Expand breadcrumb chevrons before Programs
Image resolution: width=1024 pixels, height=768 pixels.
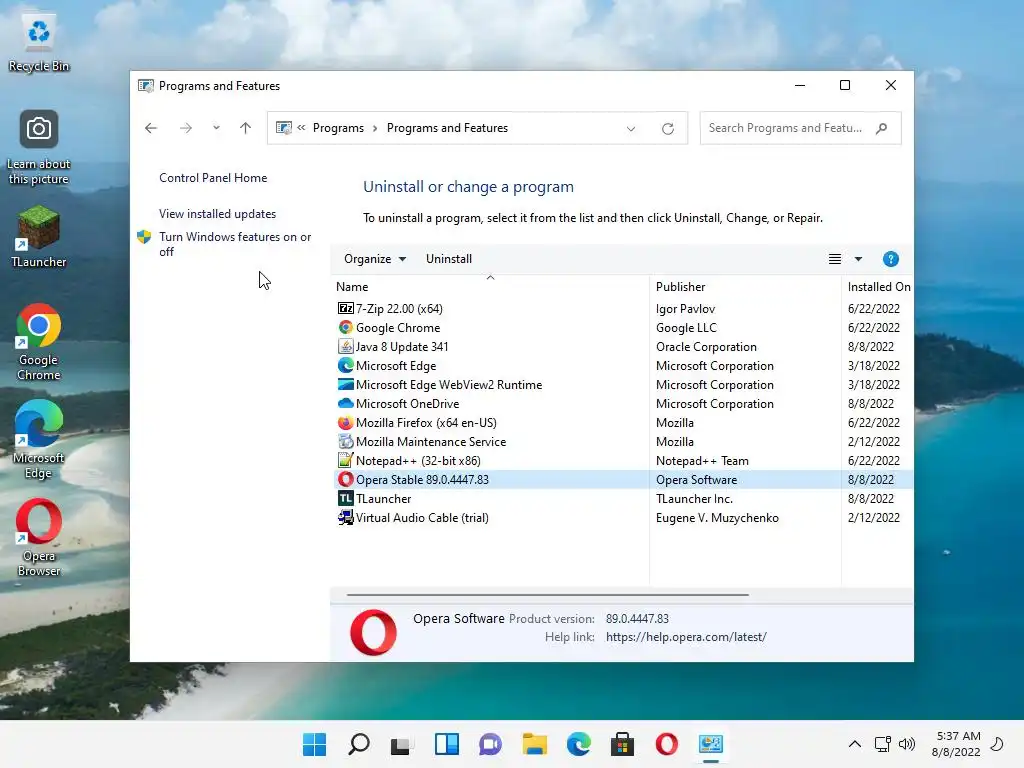[x=301, y=128]
